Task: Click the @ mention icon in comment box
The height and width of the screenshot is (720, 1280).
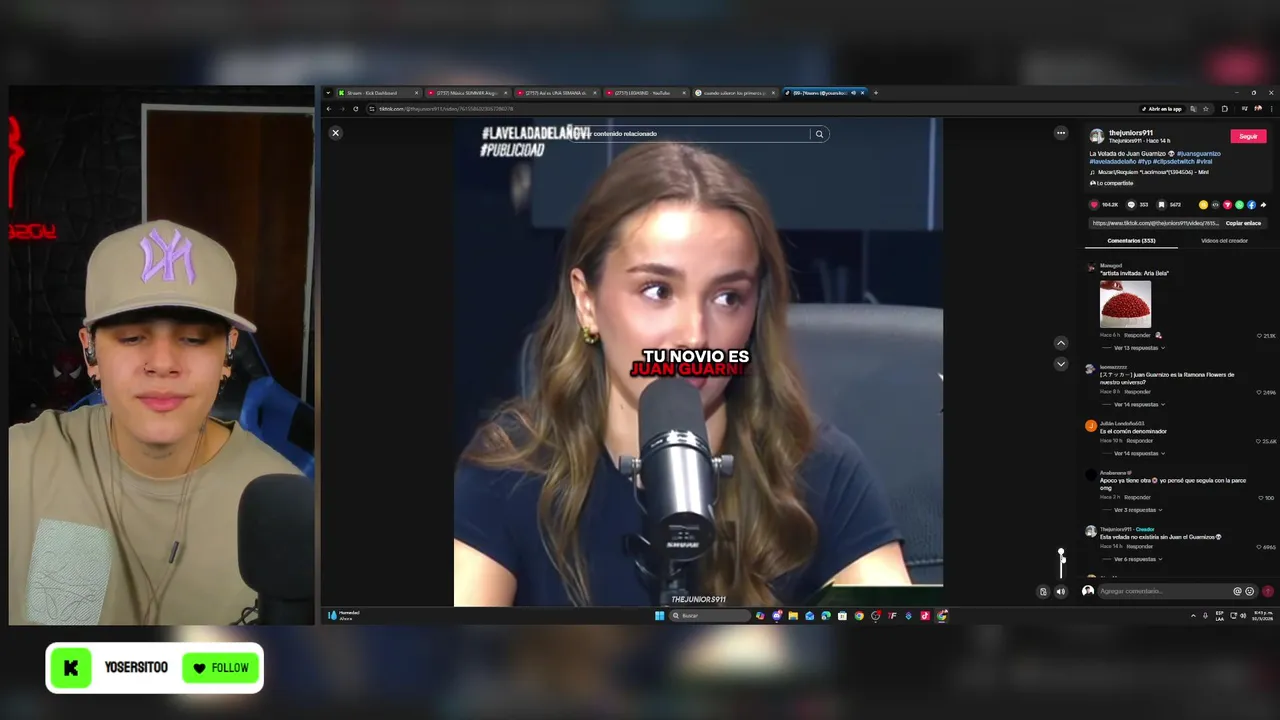Action: (1237, 591)
